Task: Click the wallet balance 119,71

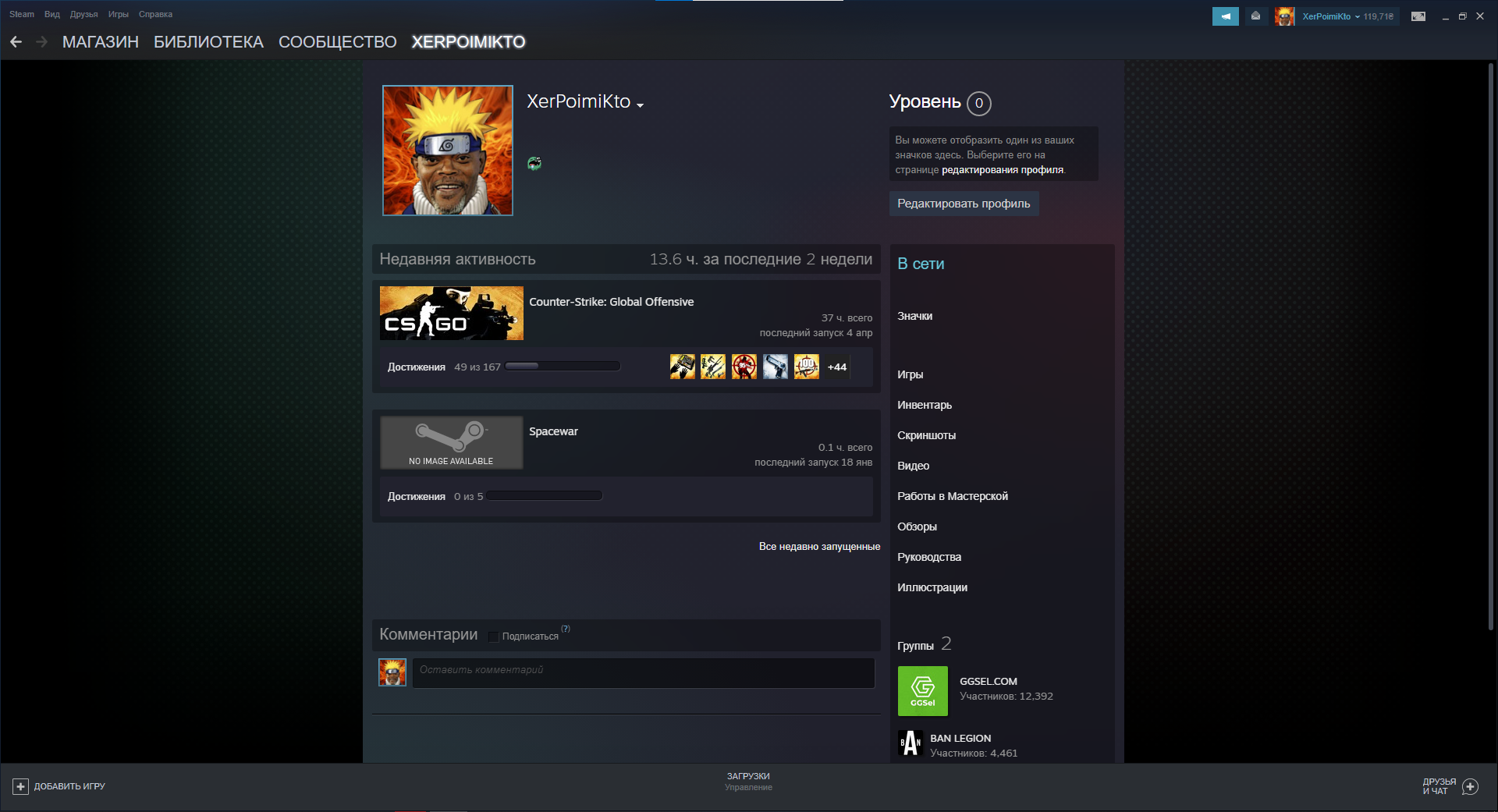Action: pos(1379,16)
